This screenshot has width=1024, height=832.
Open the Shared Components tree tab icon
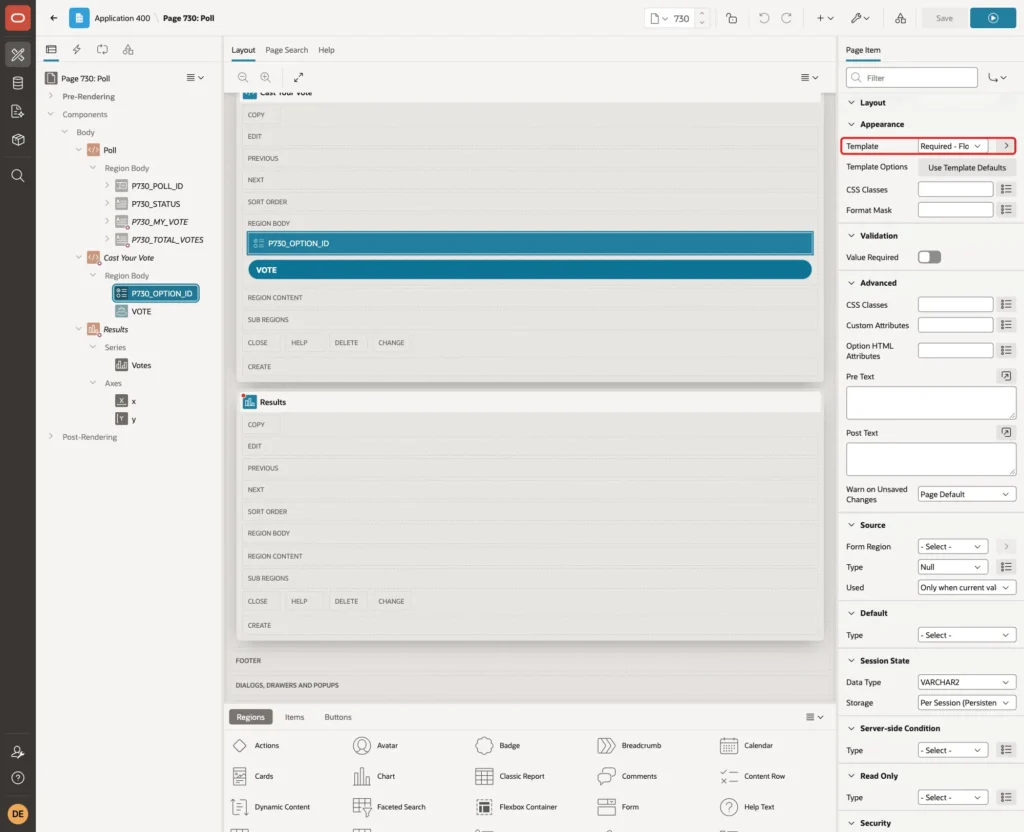pyautogui.click(x=128, y=50)
